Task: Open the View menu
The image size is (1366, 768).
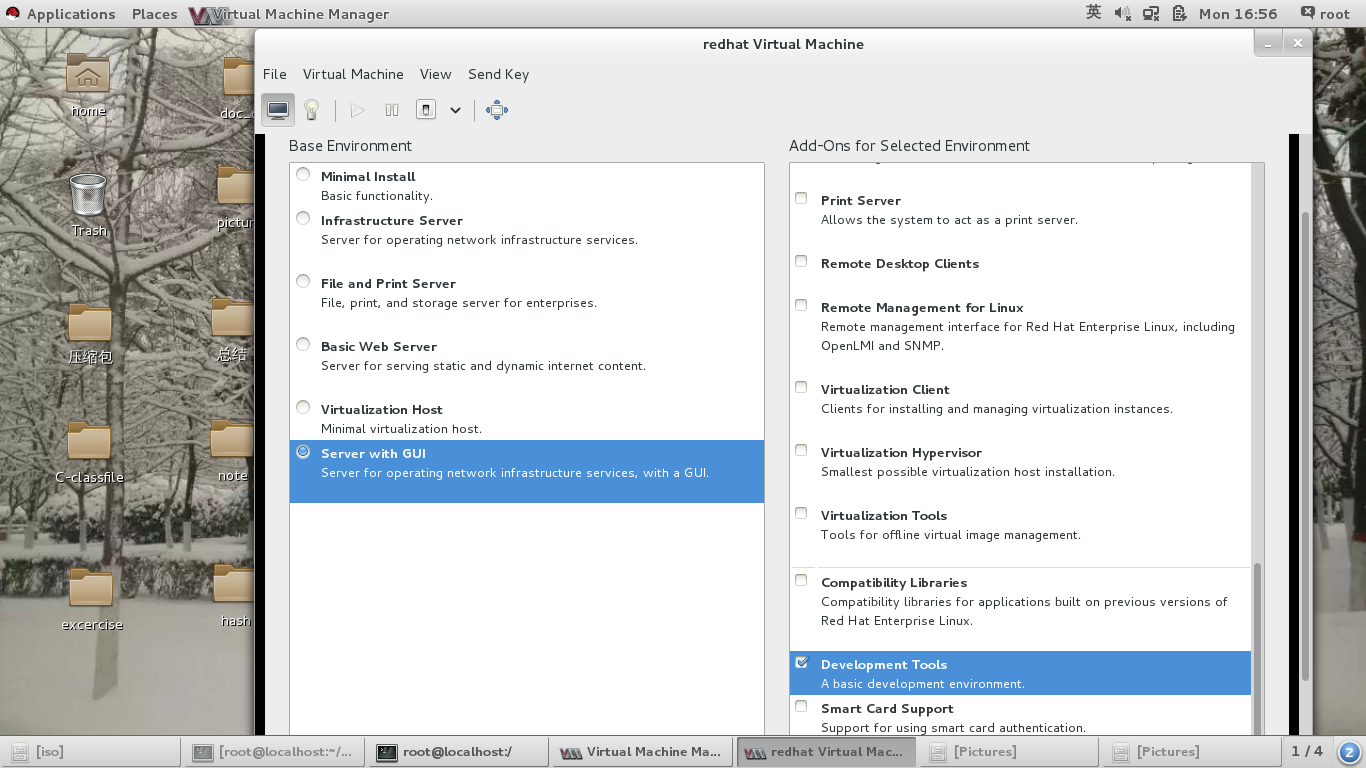Action: (x=435, y=74)
